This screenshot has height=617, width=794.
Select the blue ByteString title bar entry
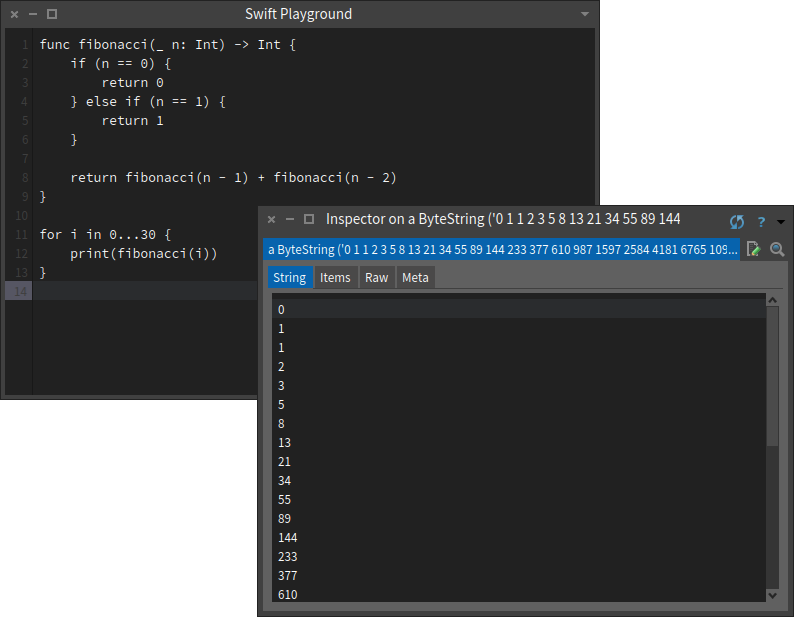pyautogui.click(x=501, y=250)
